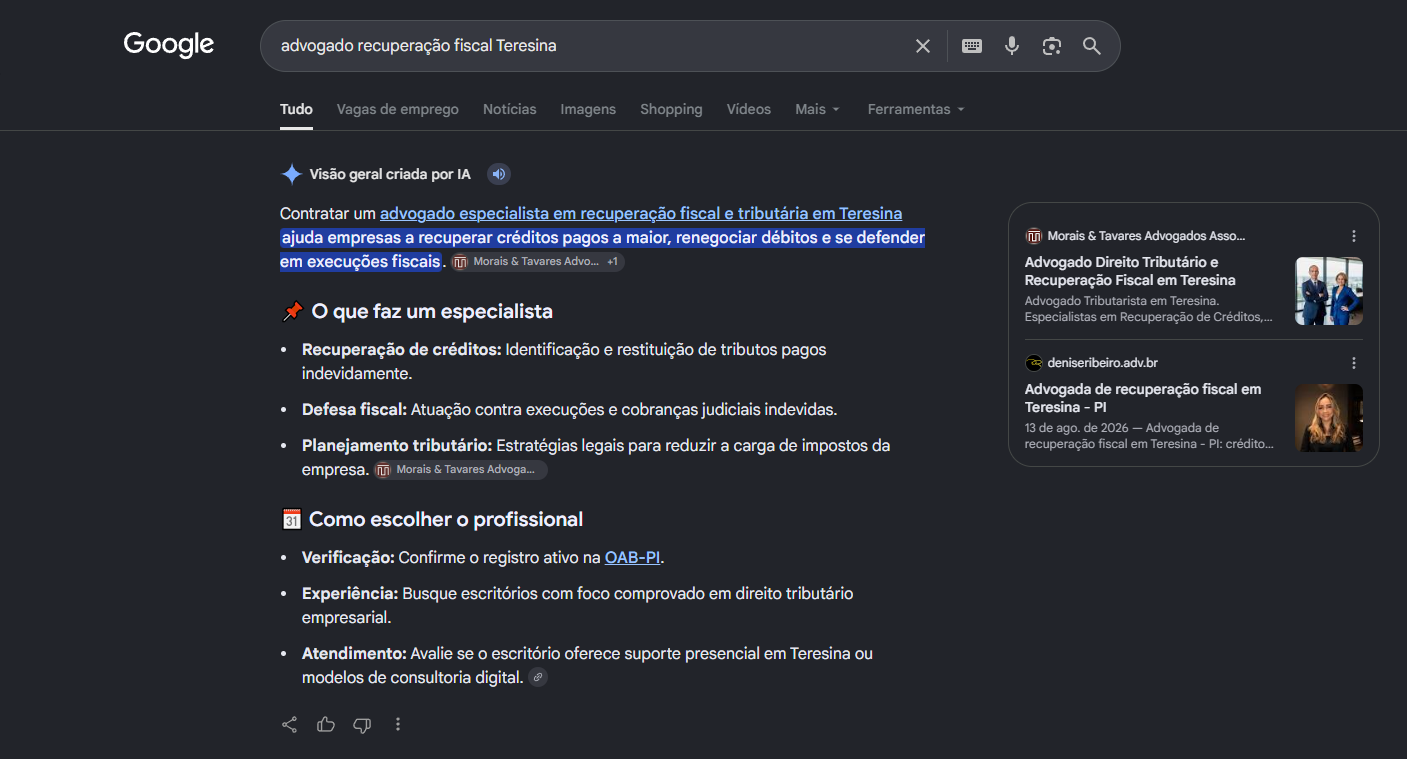This screenshot has height=759, width=1407.
Task: Open 'Advogada de recuperação fiscal em Teresina - PI'
Action: click(x=1143, y=398)
